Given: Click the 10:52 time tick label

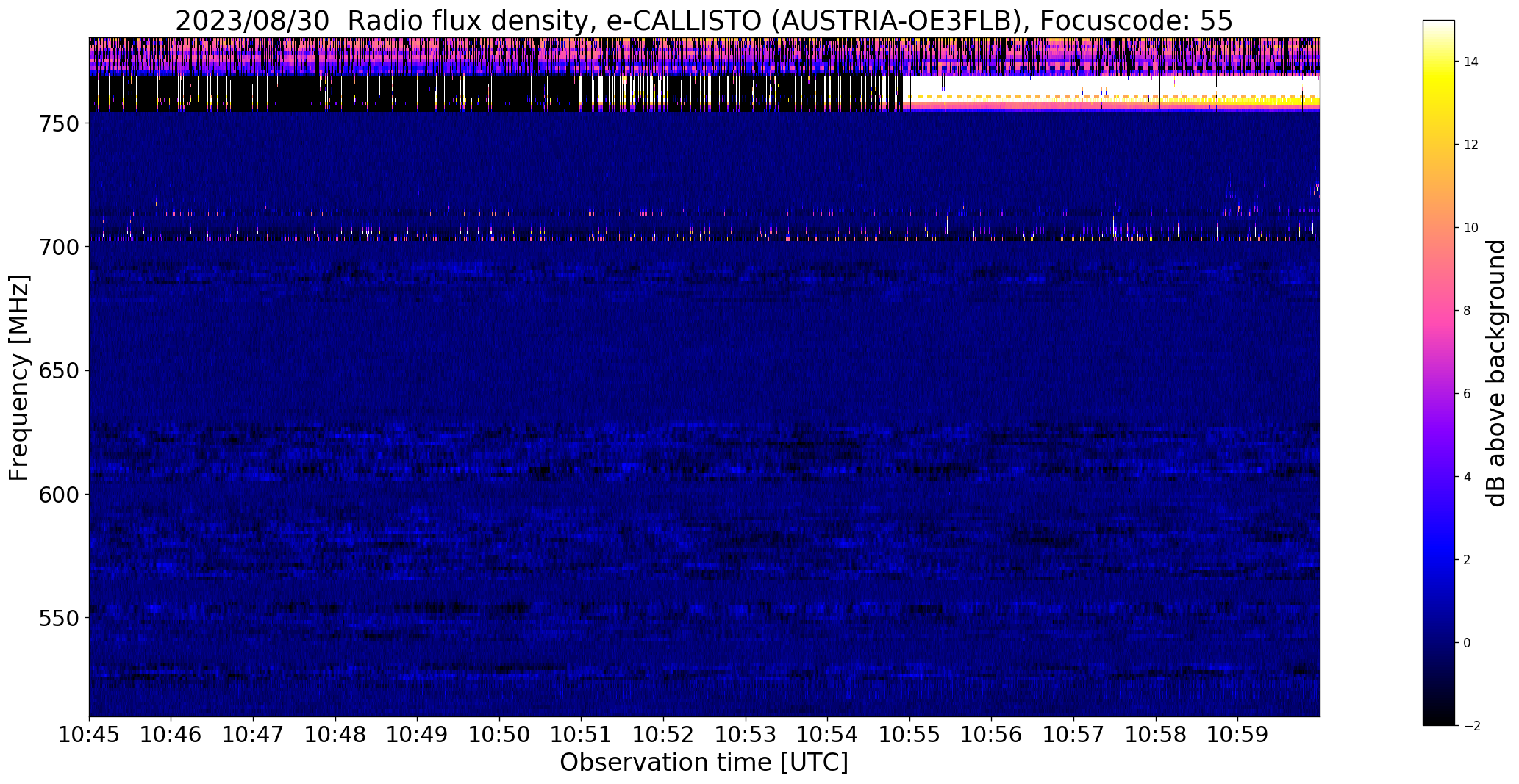Looking at the screenshot, I should [x=664, y=734].
